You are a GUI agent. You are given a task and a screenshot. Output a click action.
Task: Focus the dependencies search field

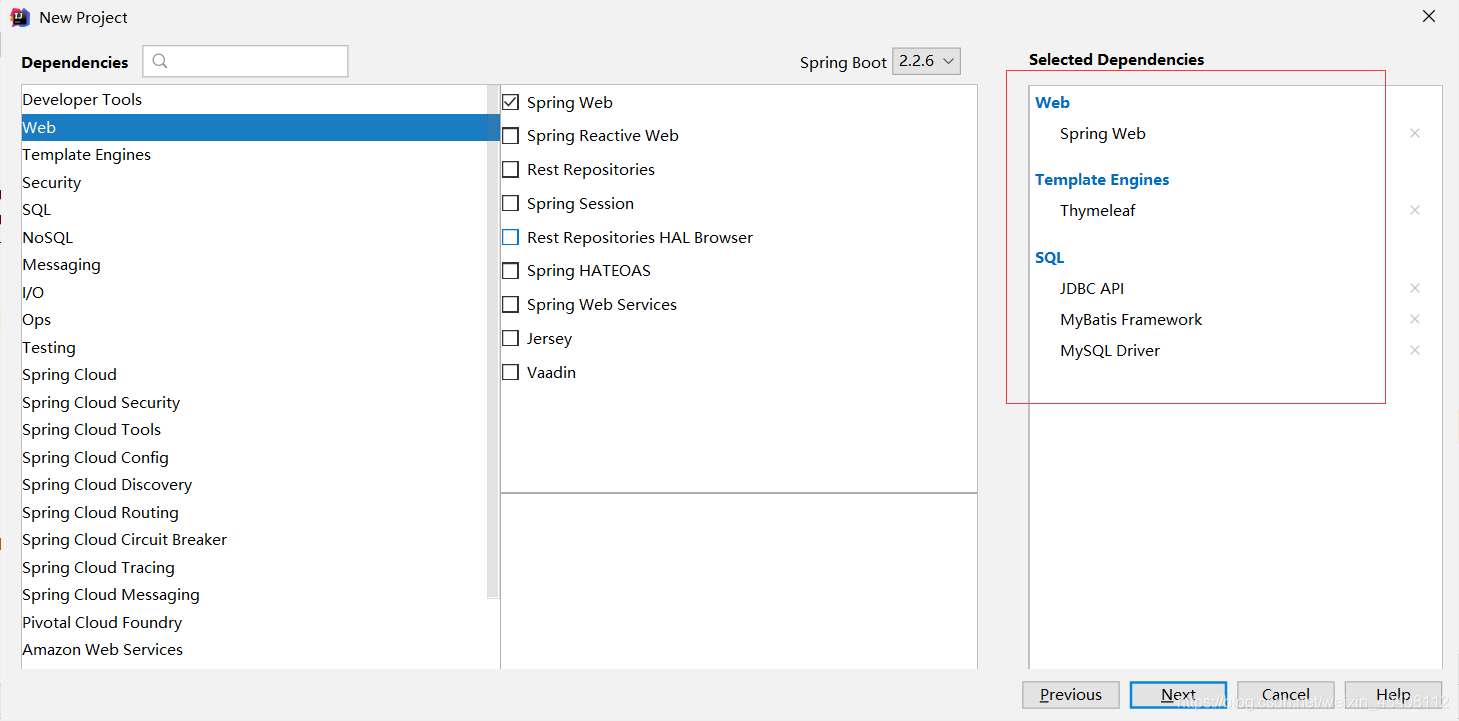[x=245, y=61]
